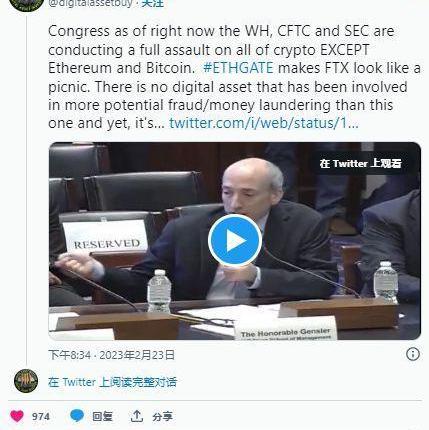Click the share upload arrow icon
The width and height of the screenshot is (429, 430).
(137, 416)
